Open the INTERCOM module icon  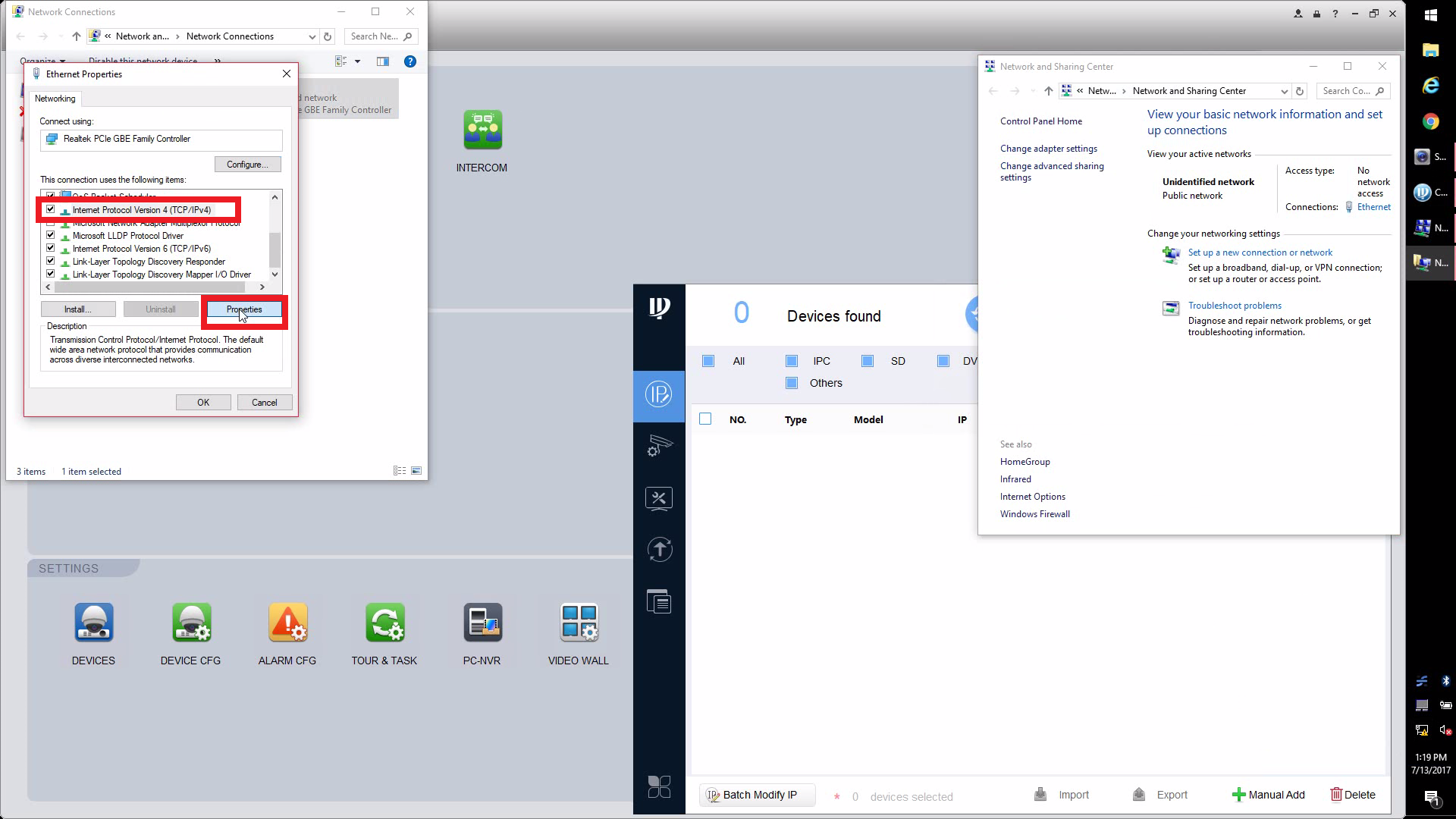[482, 130]
